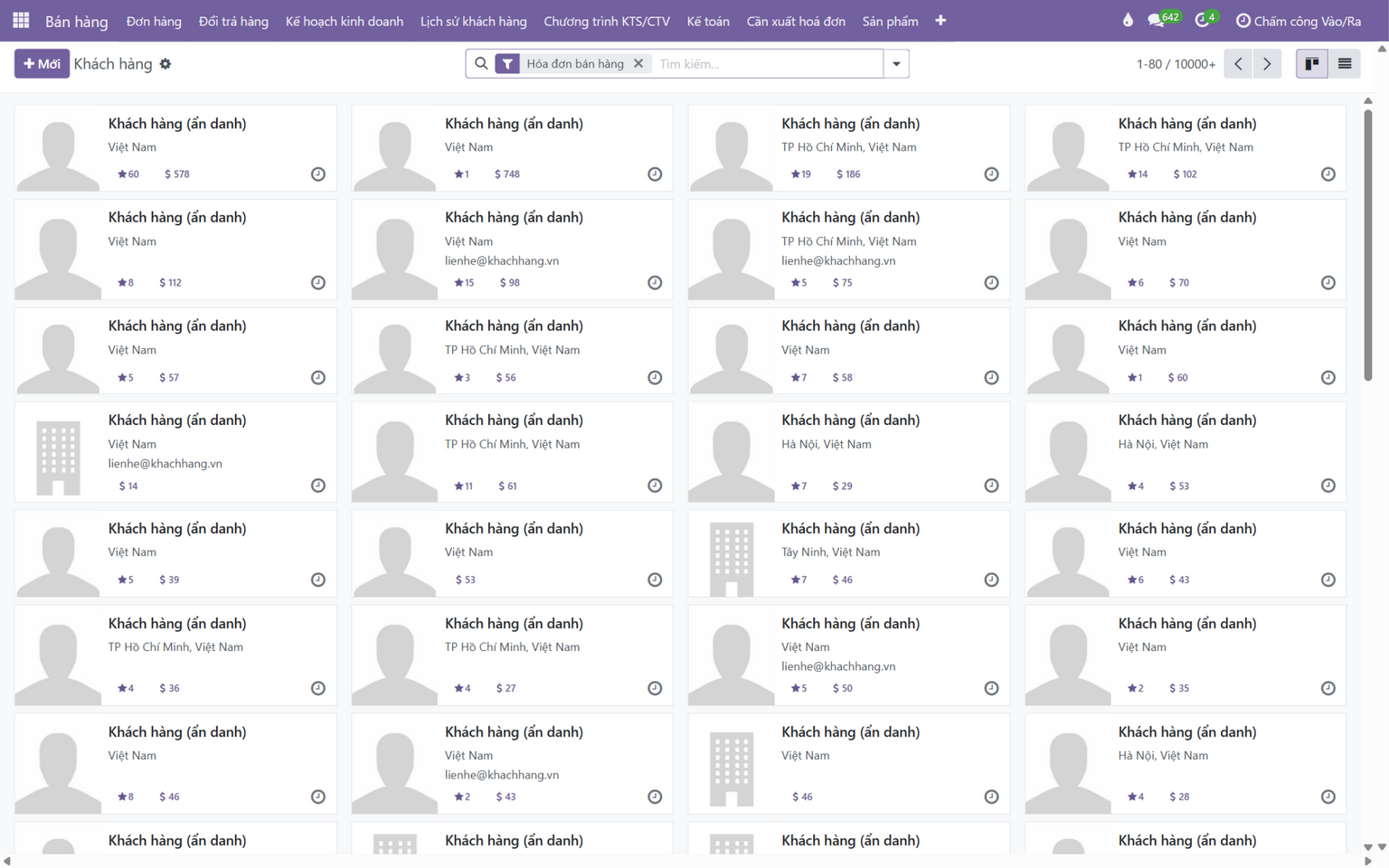The image size is (1389, 868).
Task: Click Chấm công Vào/Ra attendance button
Action: coord(1298,21)
